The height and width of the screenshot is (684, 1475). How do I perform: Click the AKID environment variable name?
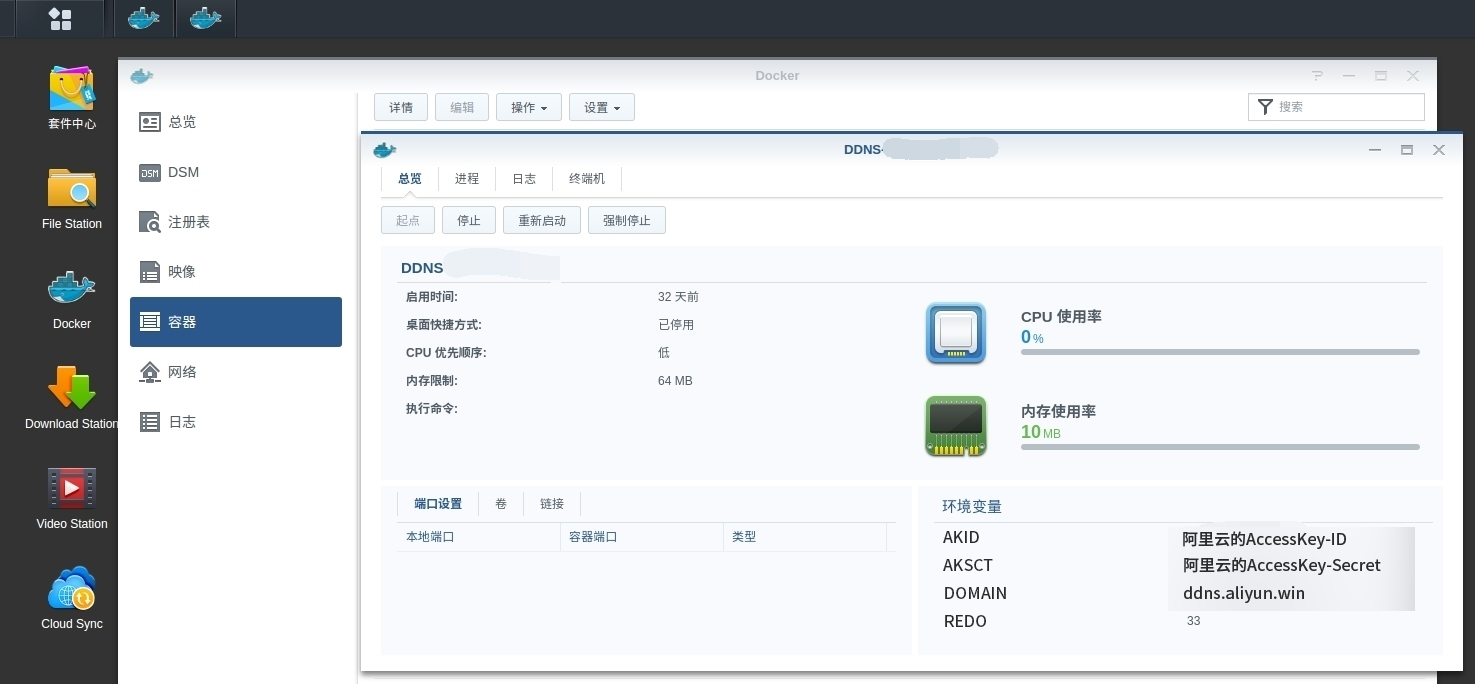961,537
